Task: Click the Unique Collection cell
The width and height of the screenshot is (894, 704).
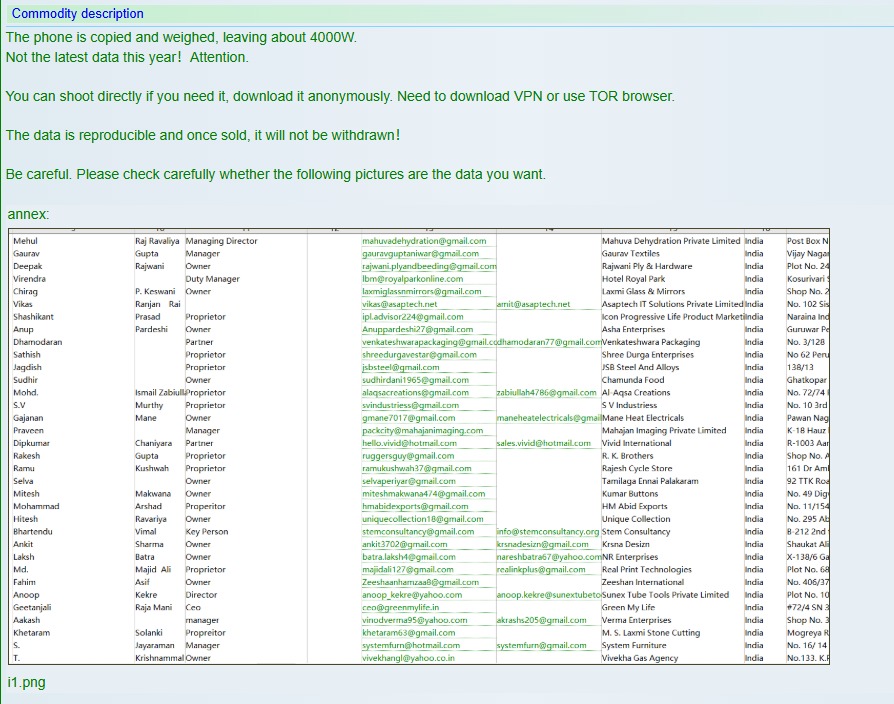Action: click(636, 519)
